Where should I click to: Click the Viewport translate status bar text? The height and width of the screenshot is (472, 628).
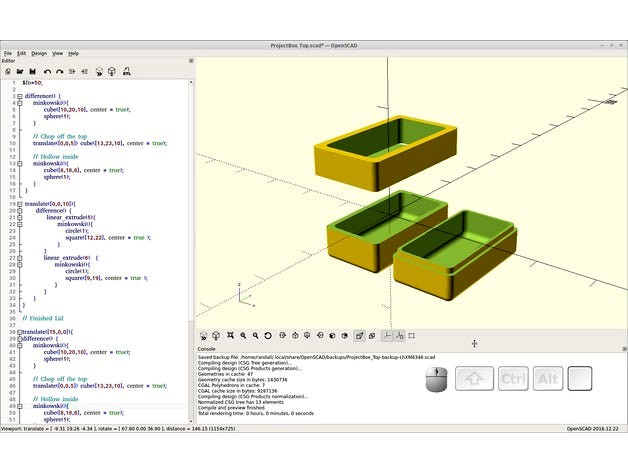tap(118, 429)
